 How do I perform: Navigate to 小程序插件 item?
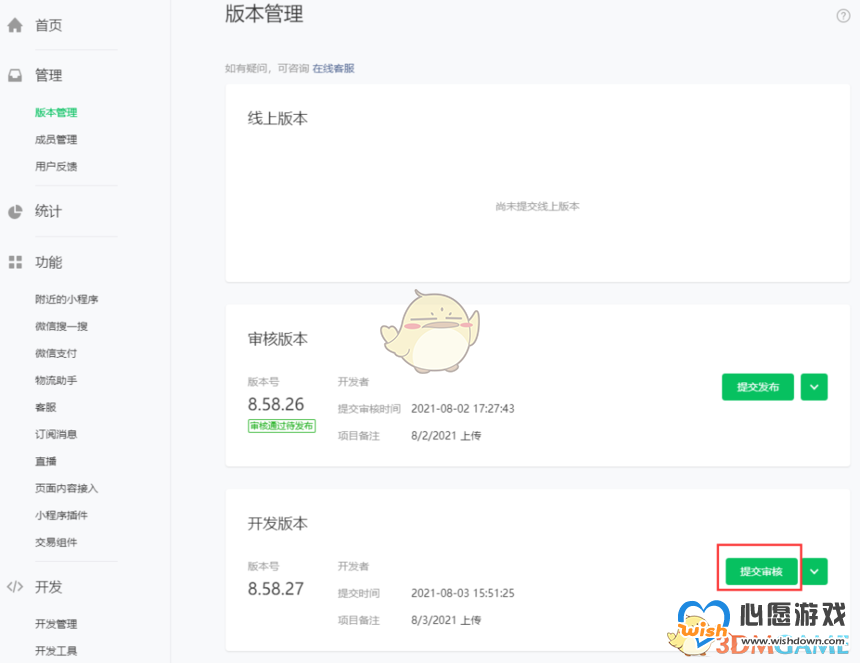(x=61, y=515)
